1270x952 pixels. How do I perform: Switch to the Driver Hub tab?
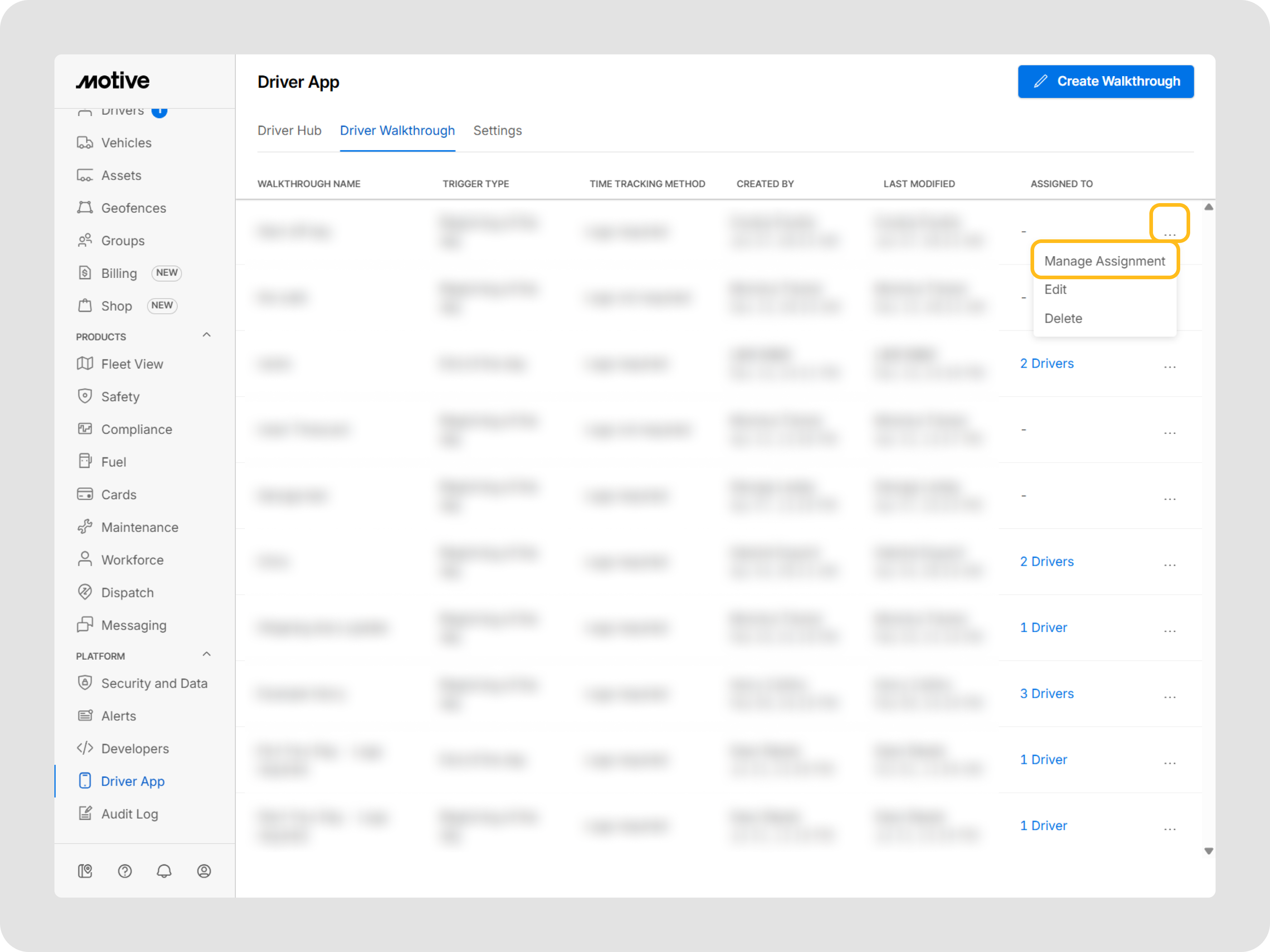pos(289,131)
